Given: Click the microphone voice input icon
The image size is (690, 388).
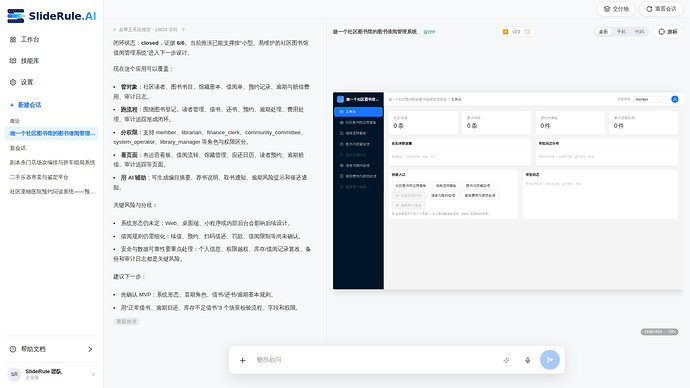Looking at the screenshot, I should coord(528,360).
